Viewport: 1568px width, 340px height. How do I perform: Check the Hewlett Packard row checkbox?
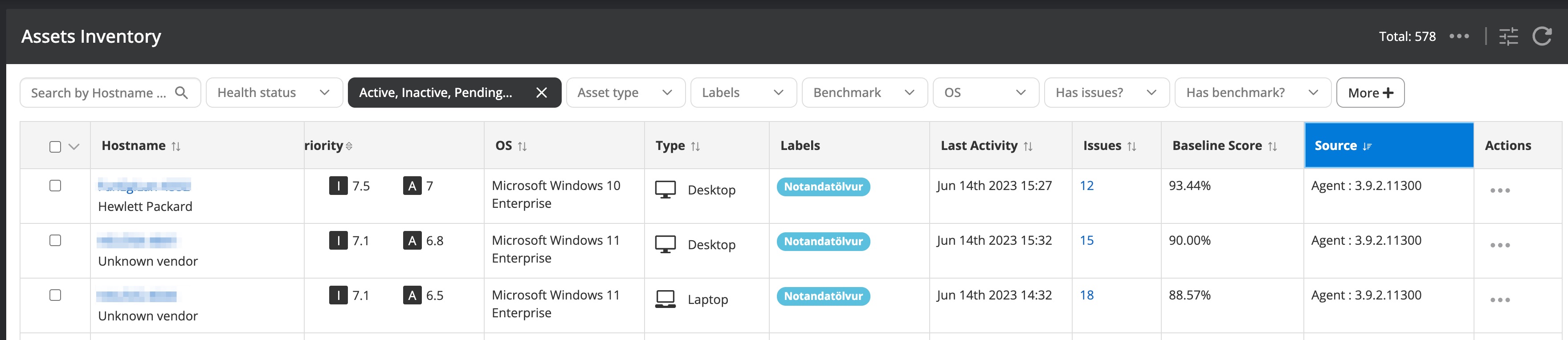[55, 186]
